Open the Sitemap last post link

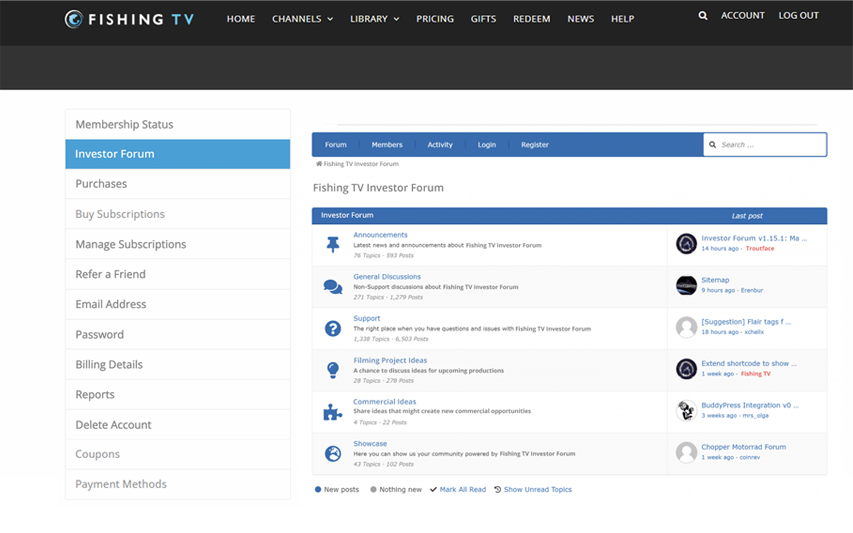click(x=715, y=280)
